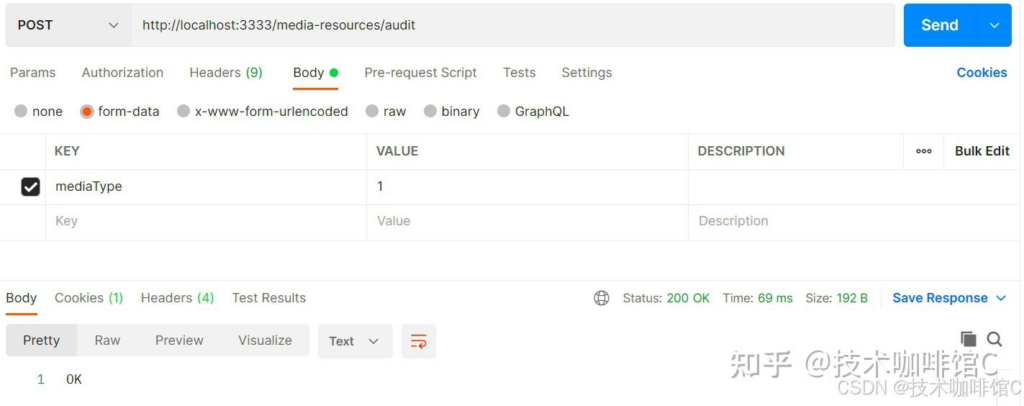Click Bulk Edit in the table header
This screenshot has width=1024, height=406.
point(981,151)
